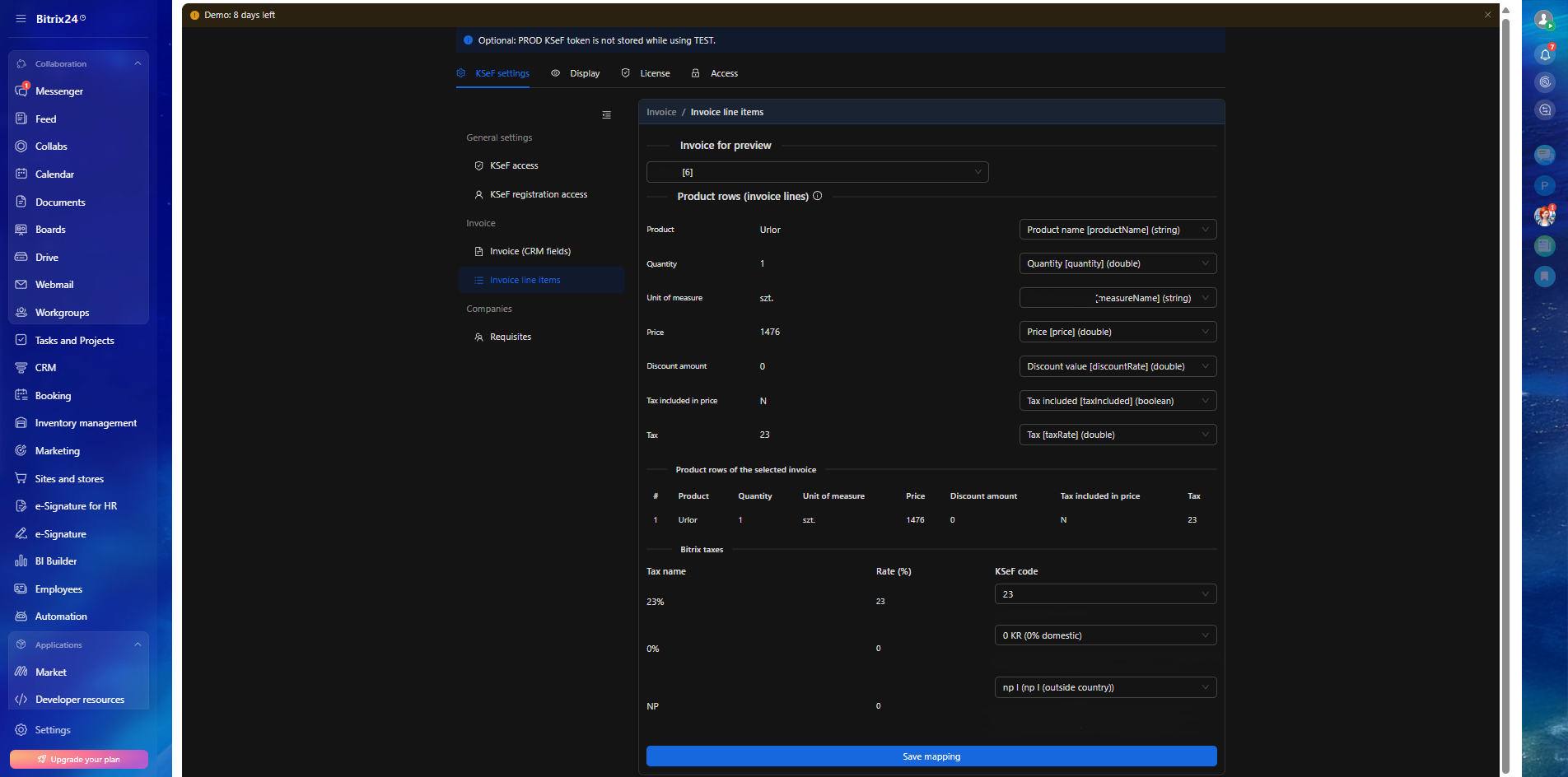Collapse the Collaboration section
This screenshot has width=1568, height=777.
138,63
